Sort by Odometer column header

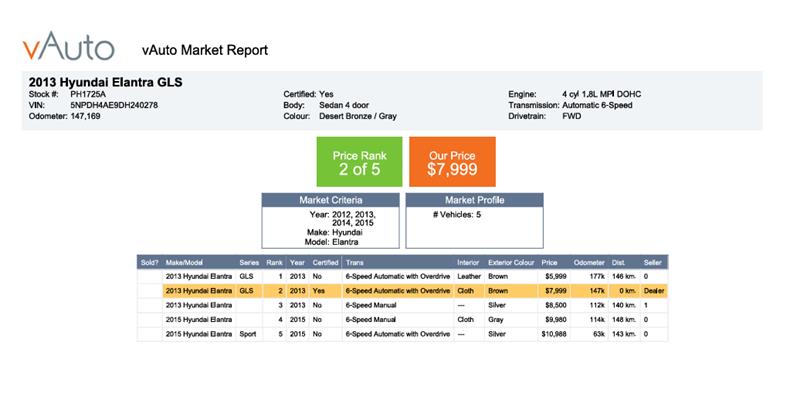589,263
